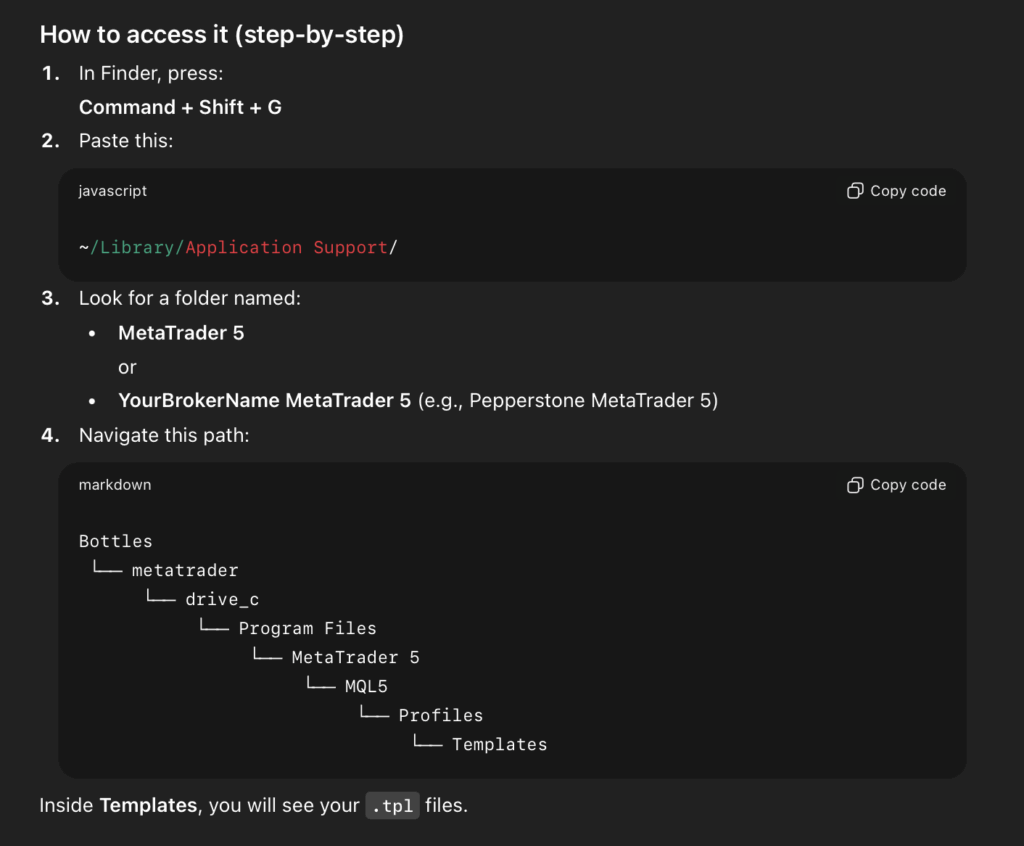Click the bold "Templates" word in the final sentence

148,805
